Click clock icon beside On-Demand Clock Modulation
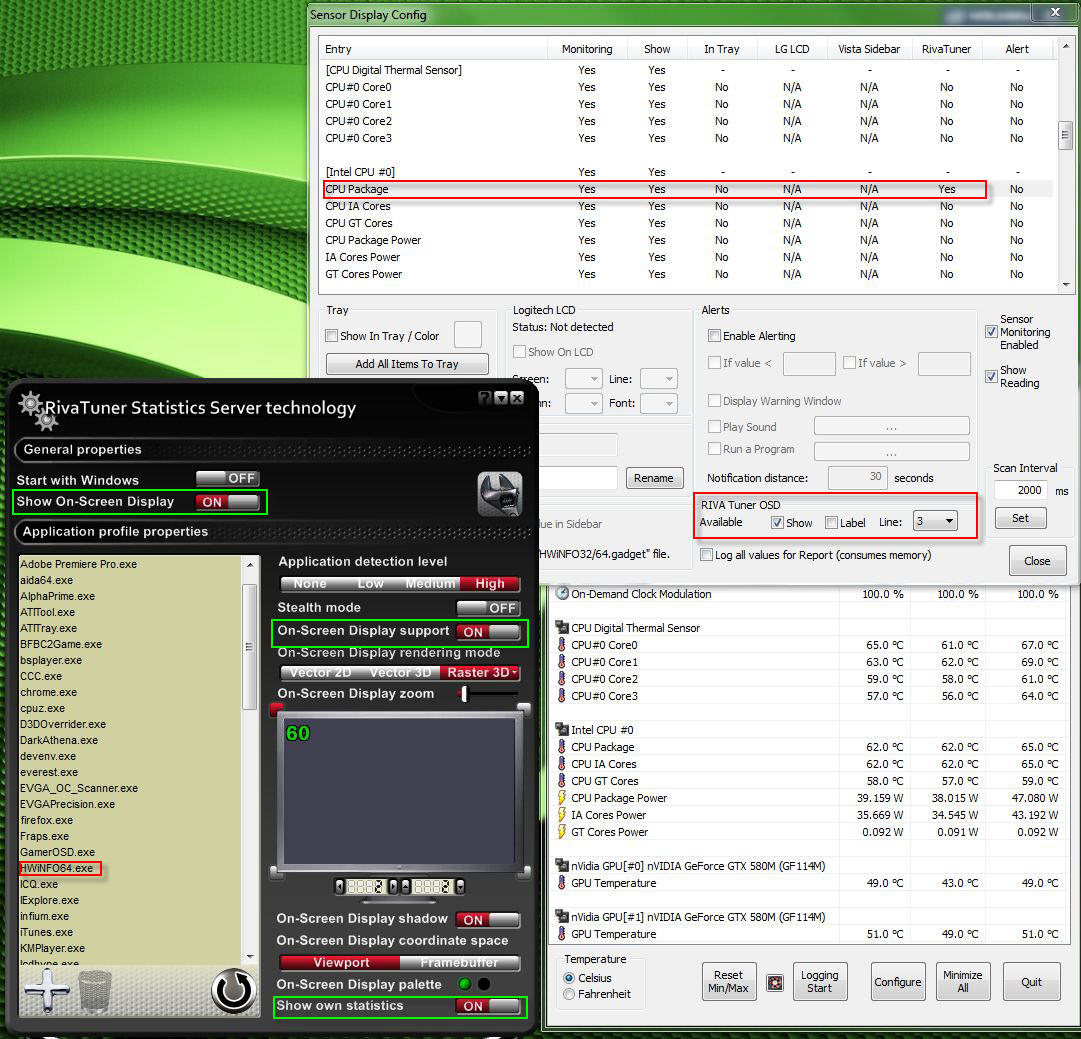The height and width of the screenshot is (1039, 1081). click(x=562, y=594)
